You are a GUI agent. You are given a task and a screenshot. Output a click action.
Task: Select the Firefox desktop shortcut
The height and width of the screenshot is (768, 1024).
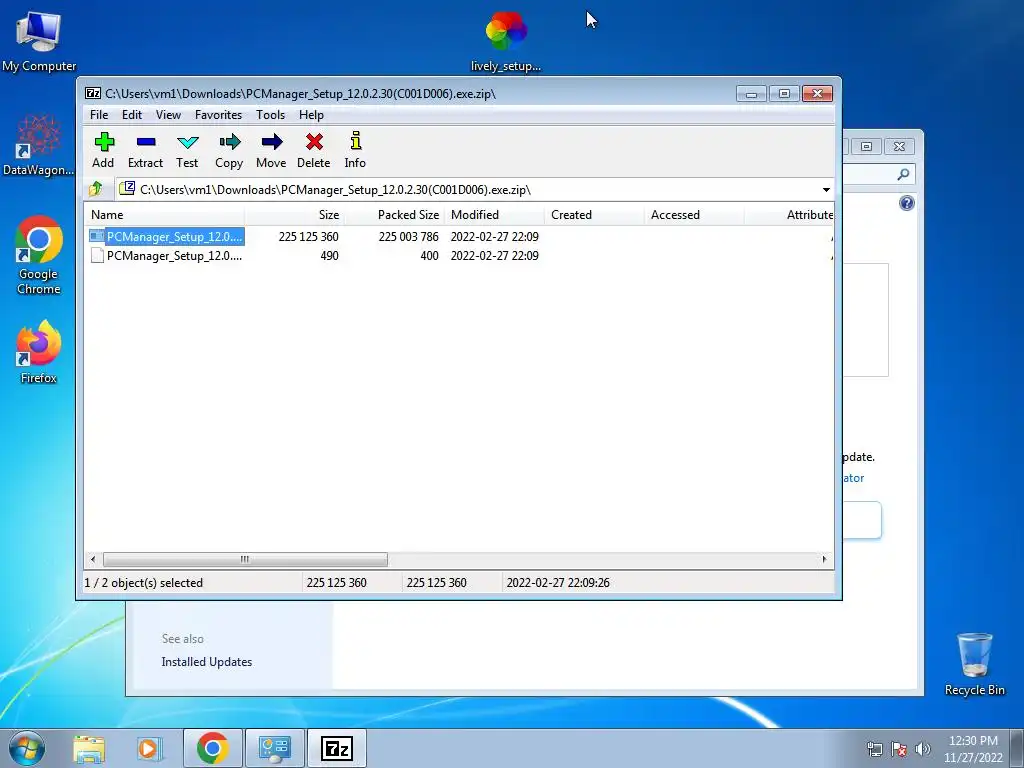coord(39,352)
